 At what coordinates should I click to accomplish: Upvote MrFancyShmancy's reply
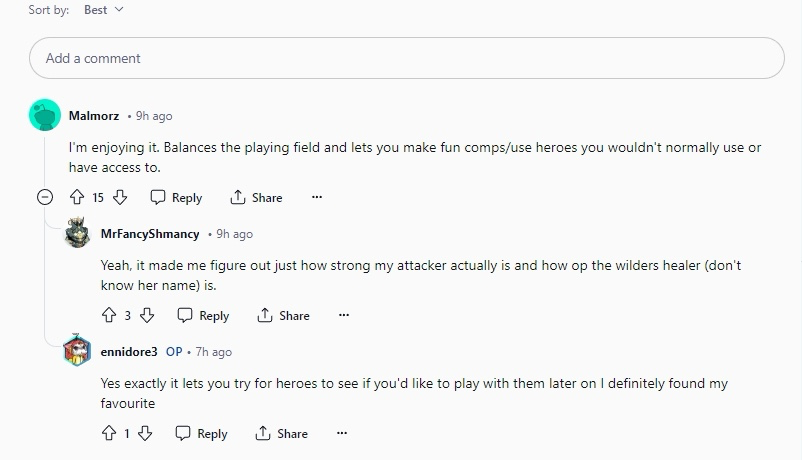coord(108,315)
